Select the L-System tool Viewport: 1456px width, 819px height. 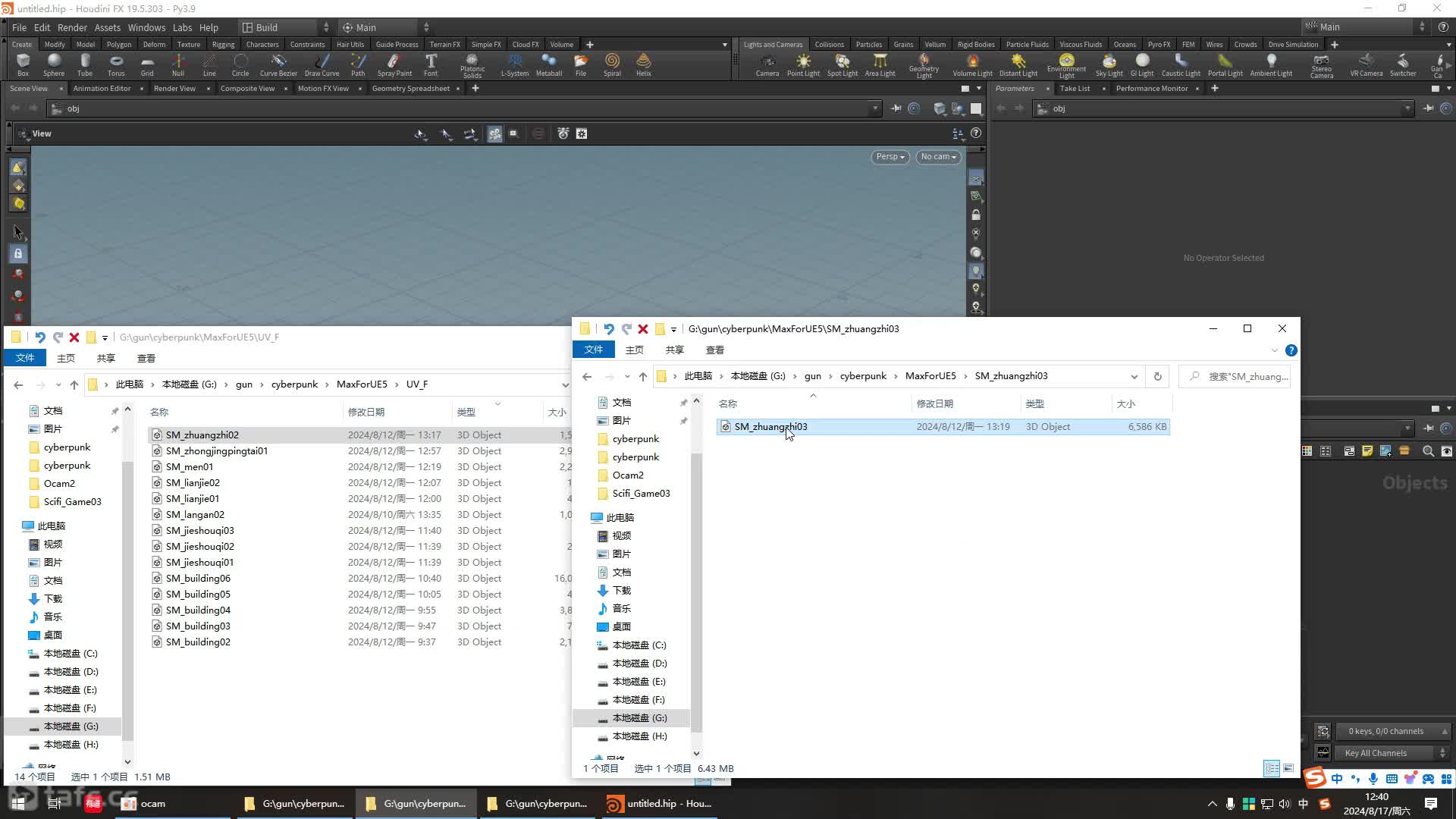click(515, 65)
